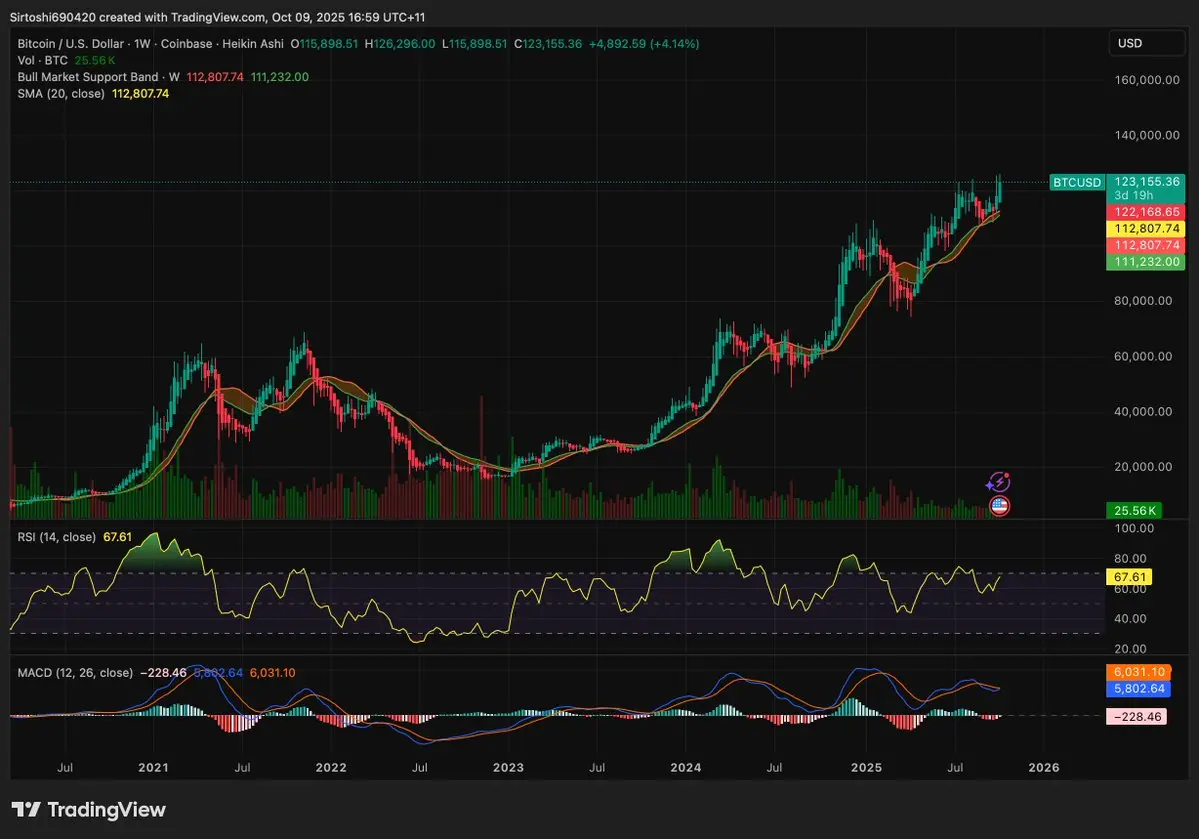Click the 3d 19h countdown label
This screenshot has height=839, width=1199.
[1133, 196]
